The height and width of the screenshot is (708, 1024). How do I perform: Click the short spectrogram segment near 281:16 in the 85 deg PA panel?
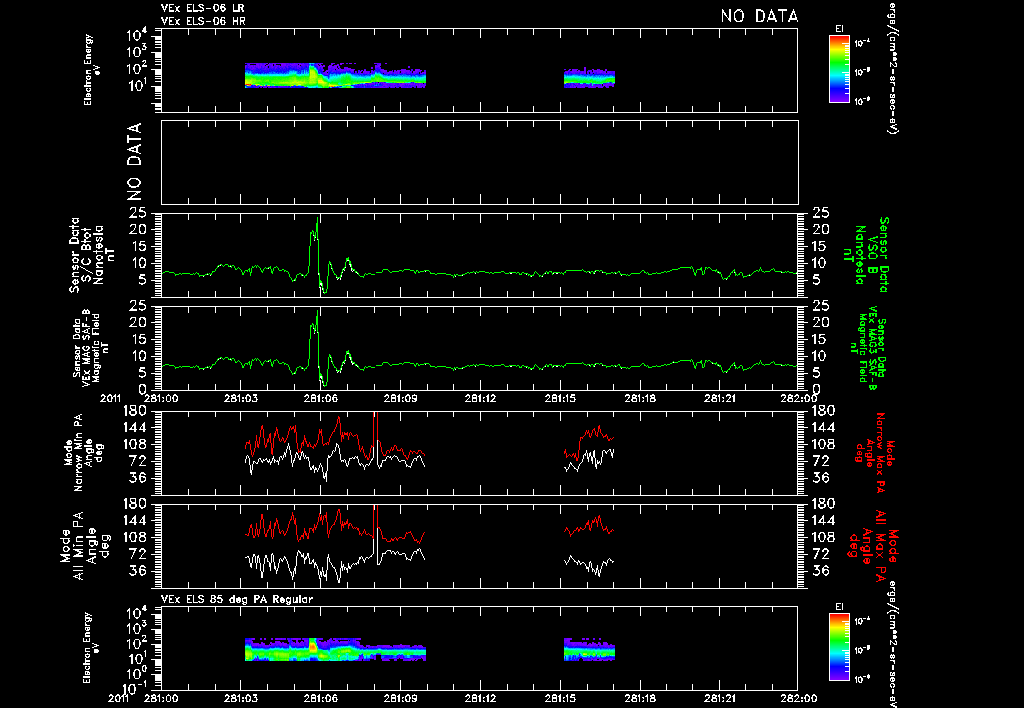coord(589,650)
